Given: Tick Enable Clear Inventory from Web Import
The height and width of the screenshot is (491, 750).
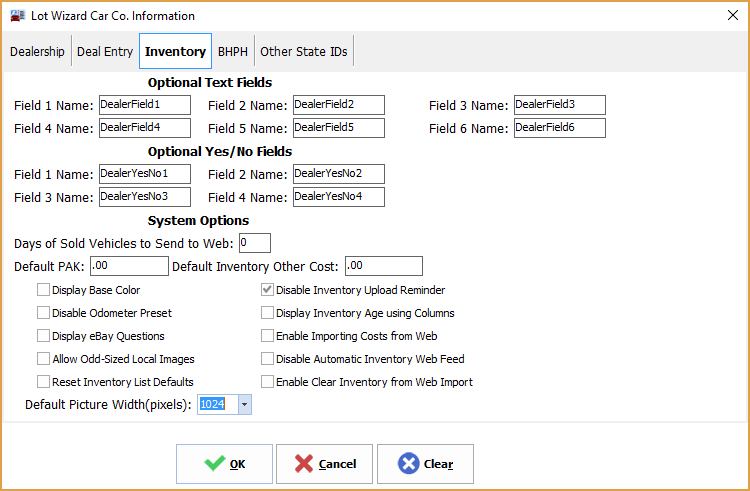Looking at the screenshot, I should [267, 382].
